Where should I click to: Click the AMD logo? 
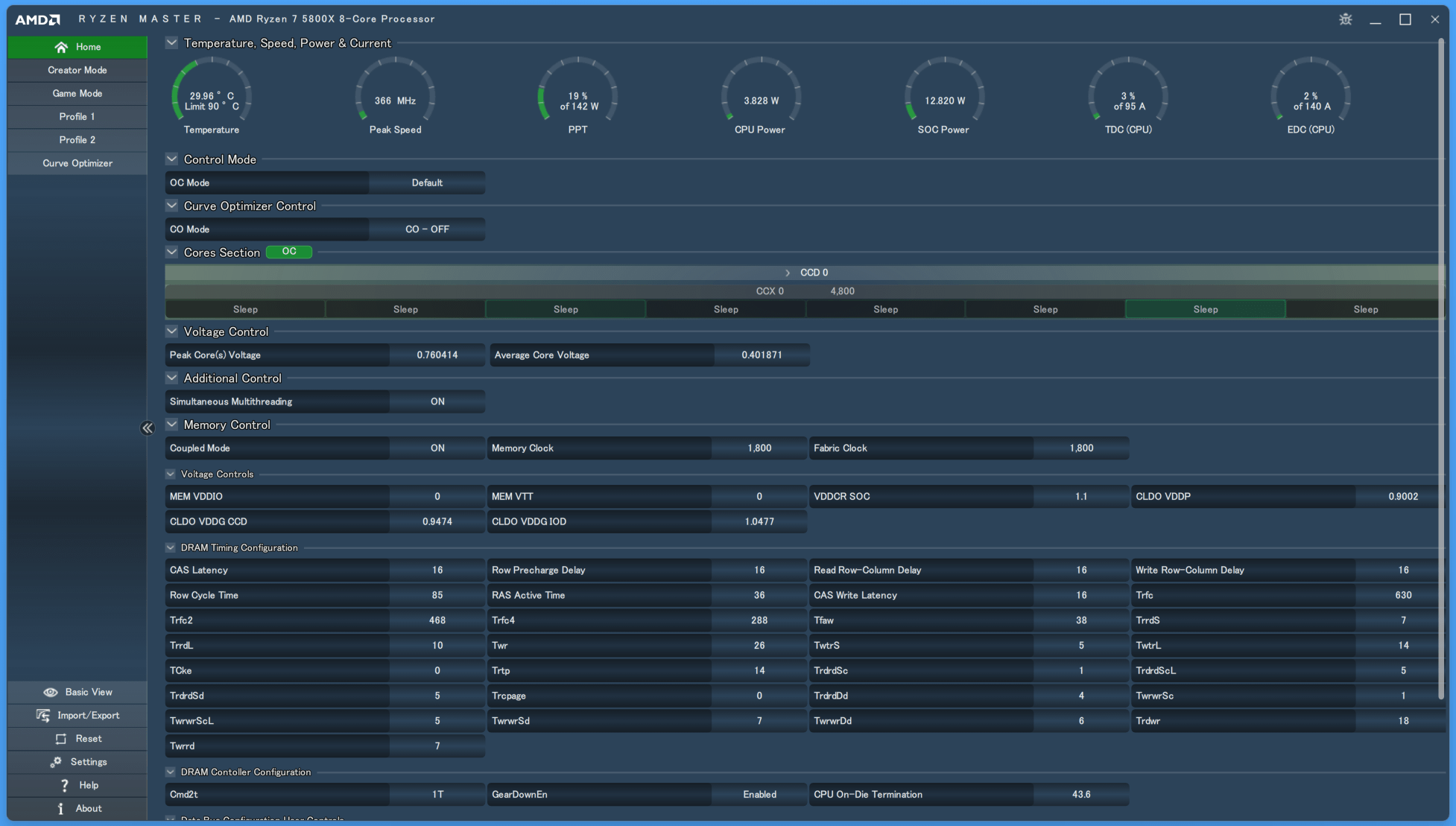pyautogui.click(x=38, y=19)
